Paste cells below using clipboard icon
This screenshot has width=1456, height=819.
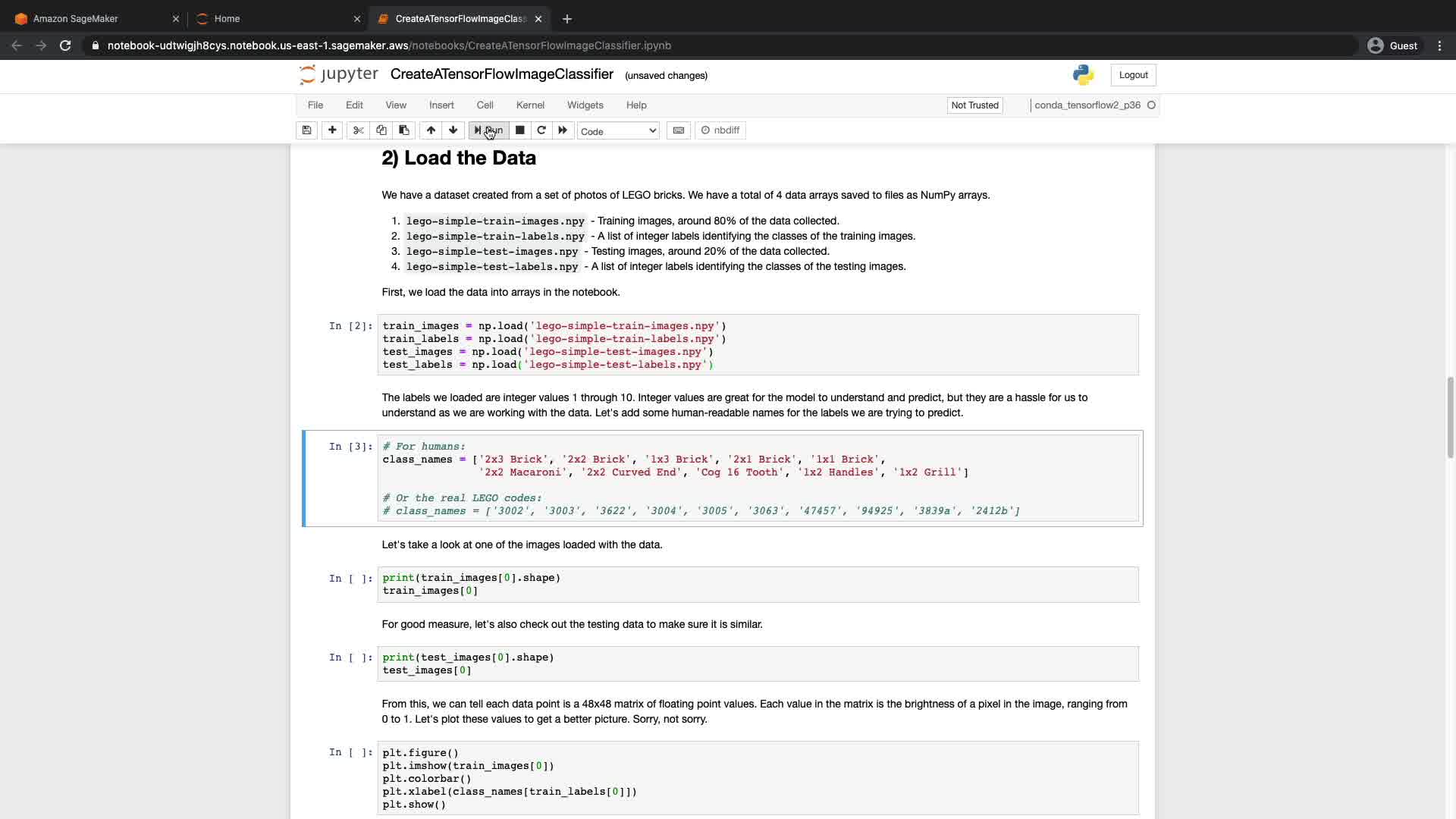point(404,130)
